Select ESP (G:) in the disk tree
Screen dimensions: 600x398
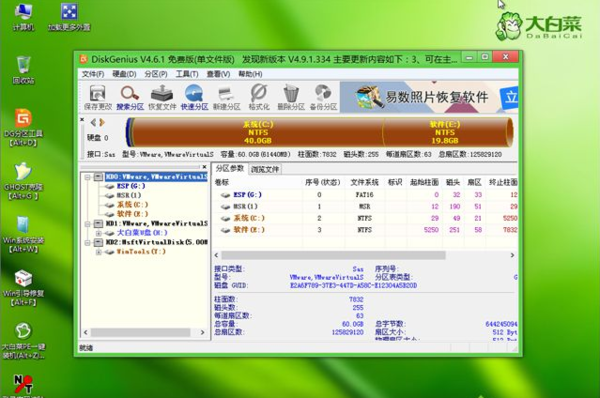click(x=130, y=186)
